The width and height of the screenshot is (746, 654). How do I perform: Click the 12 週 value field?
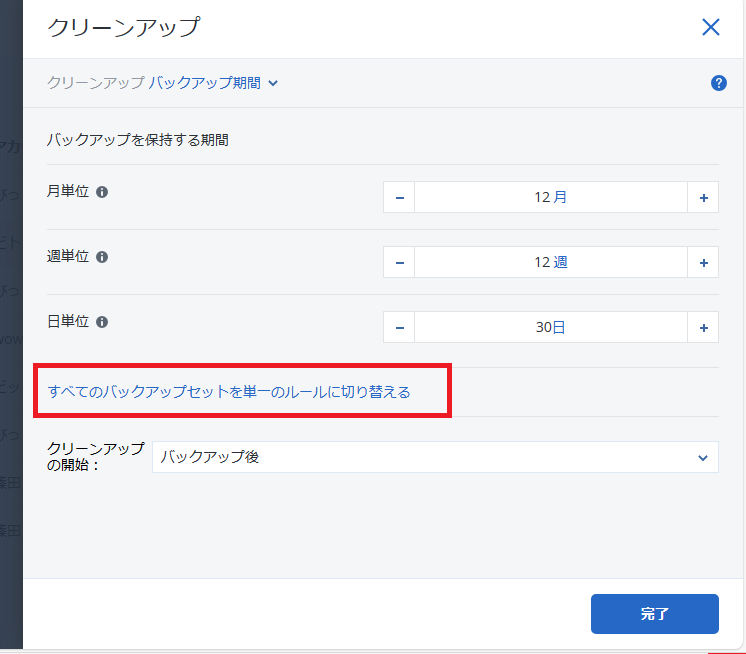click(x=551, y=262)
